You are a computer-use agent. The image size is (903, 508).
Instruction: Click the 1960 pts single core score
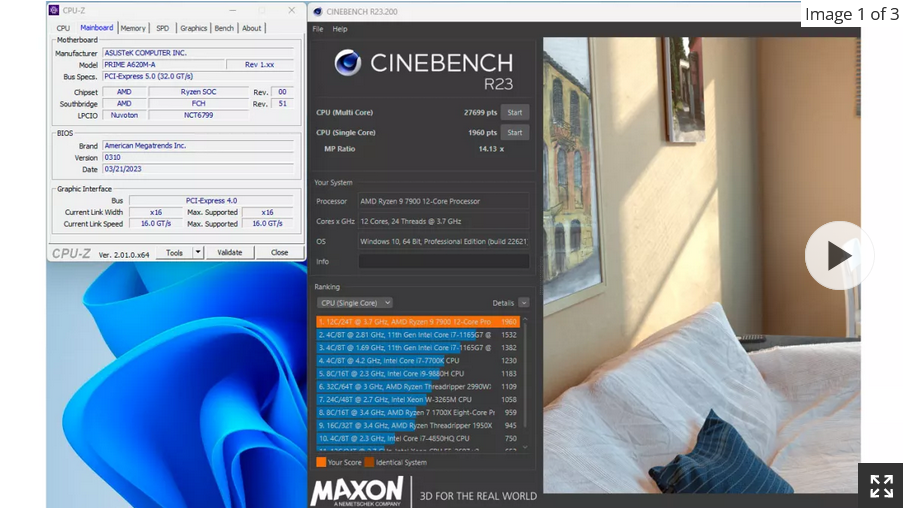[x=483, y=132]
